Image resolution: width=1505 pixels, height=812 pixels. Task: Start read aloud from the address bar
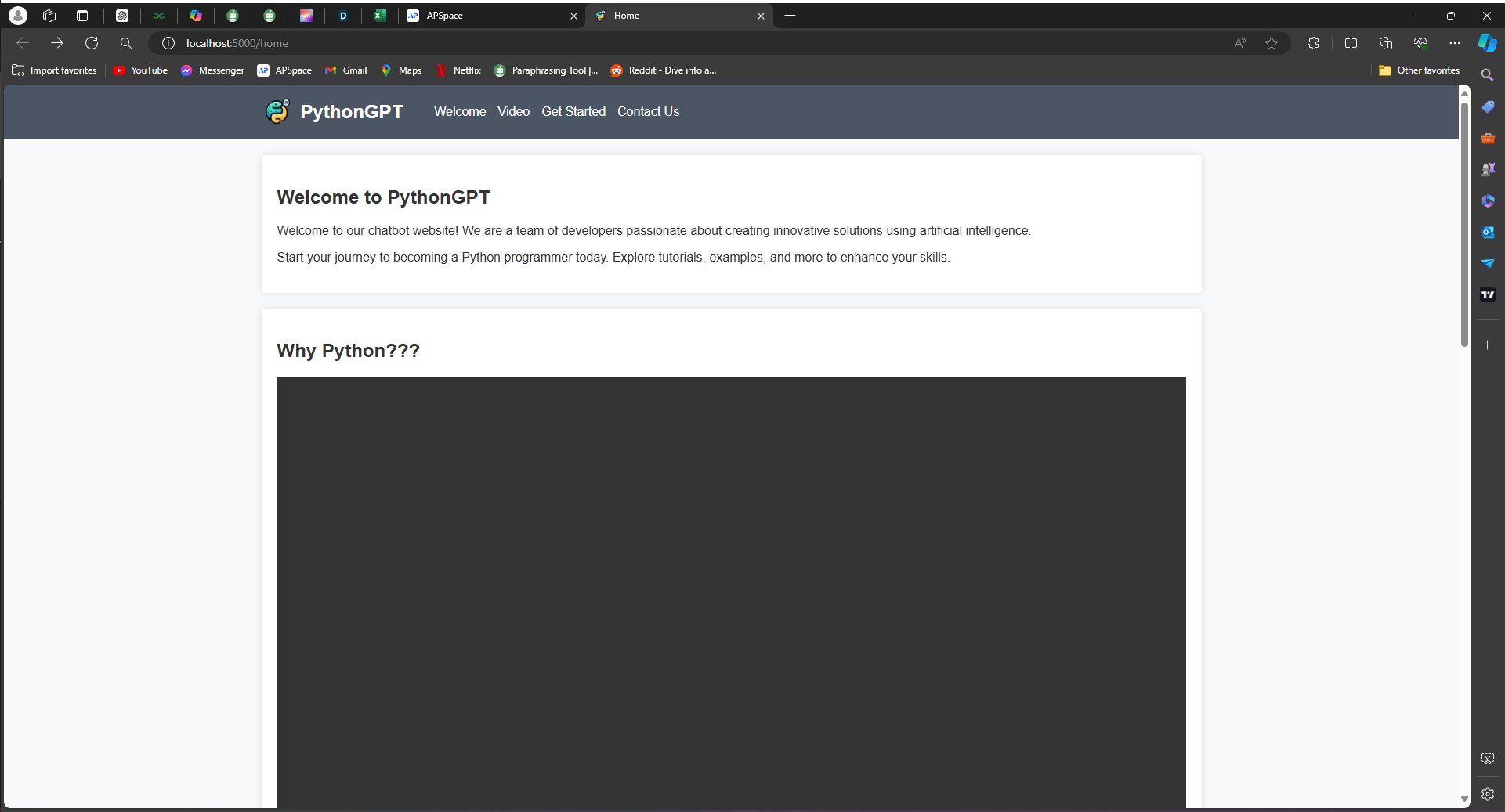1240,43
